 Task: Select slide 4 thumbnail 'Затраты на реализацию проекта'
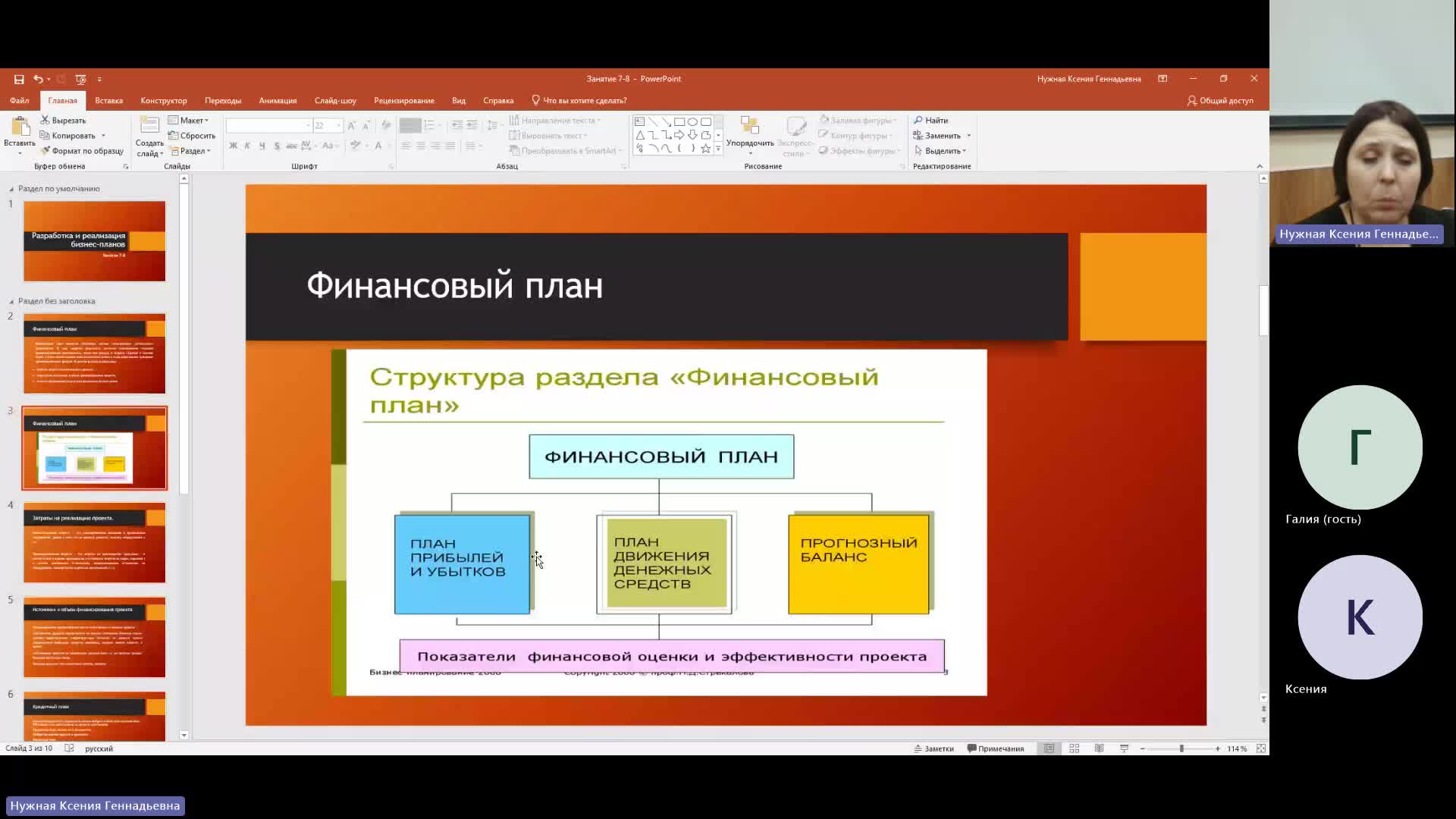[x=94, y=542]
